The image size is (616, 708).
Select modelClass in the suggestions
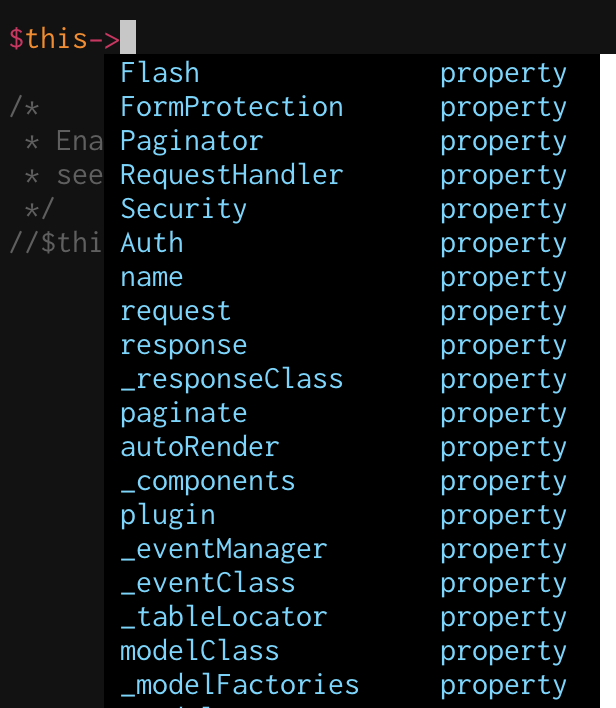tap(199, 651)
